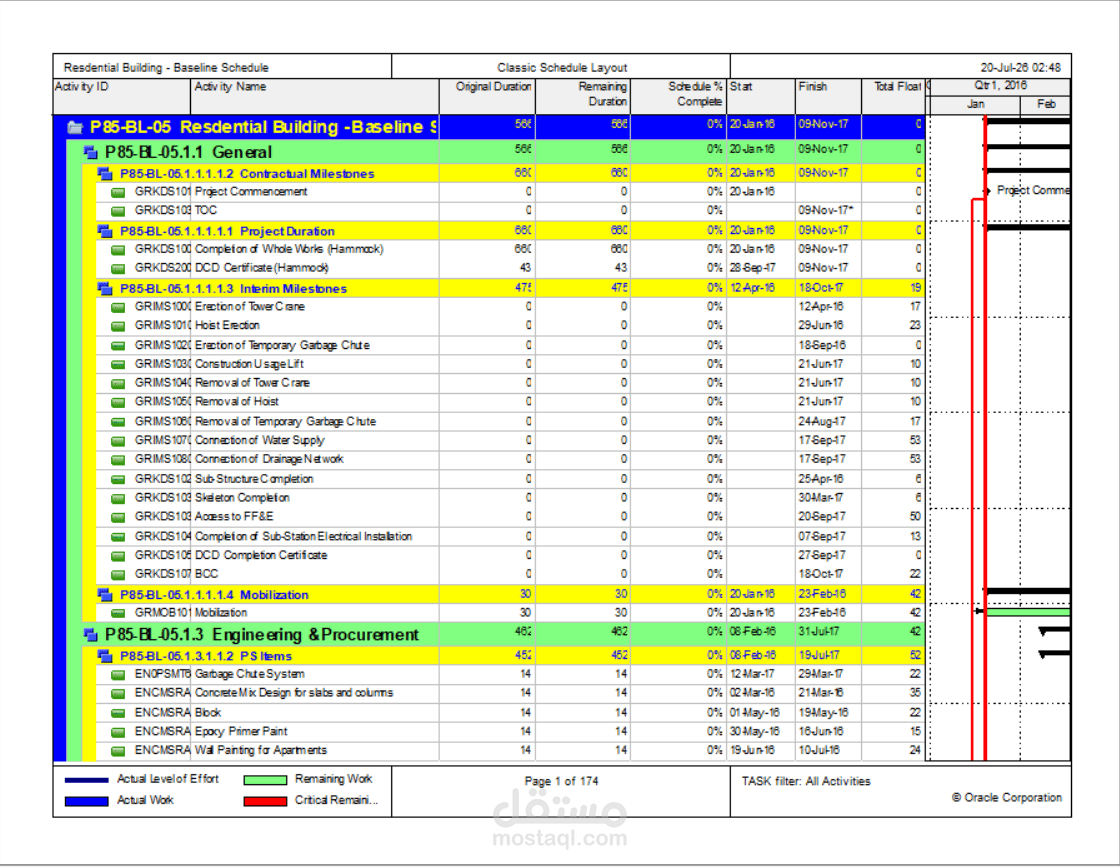The width and height of the screenshot is (1120, 867).
Task: Click activity icon for Erection of Tower Crane
Action: coord(118,307)
